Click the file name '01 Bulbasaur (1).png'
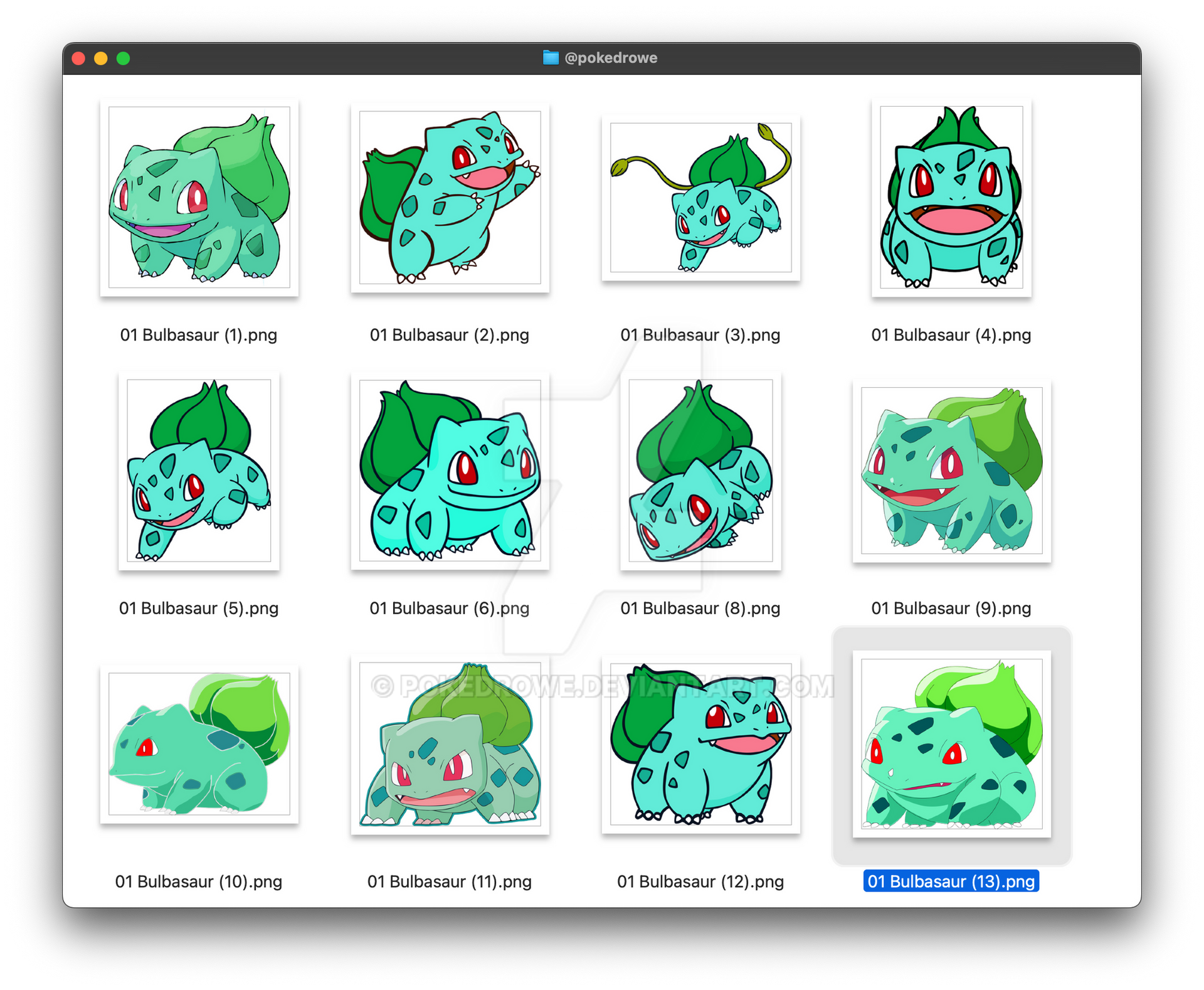Screen dimensions: 1204x990 coord(199,335)
